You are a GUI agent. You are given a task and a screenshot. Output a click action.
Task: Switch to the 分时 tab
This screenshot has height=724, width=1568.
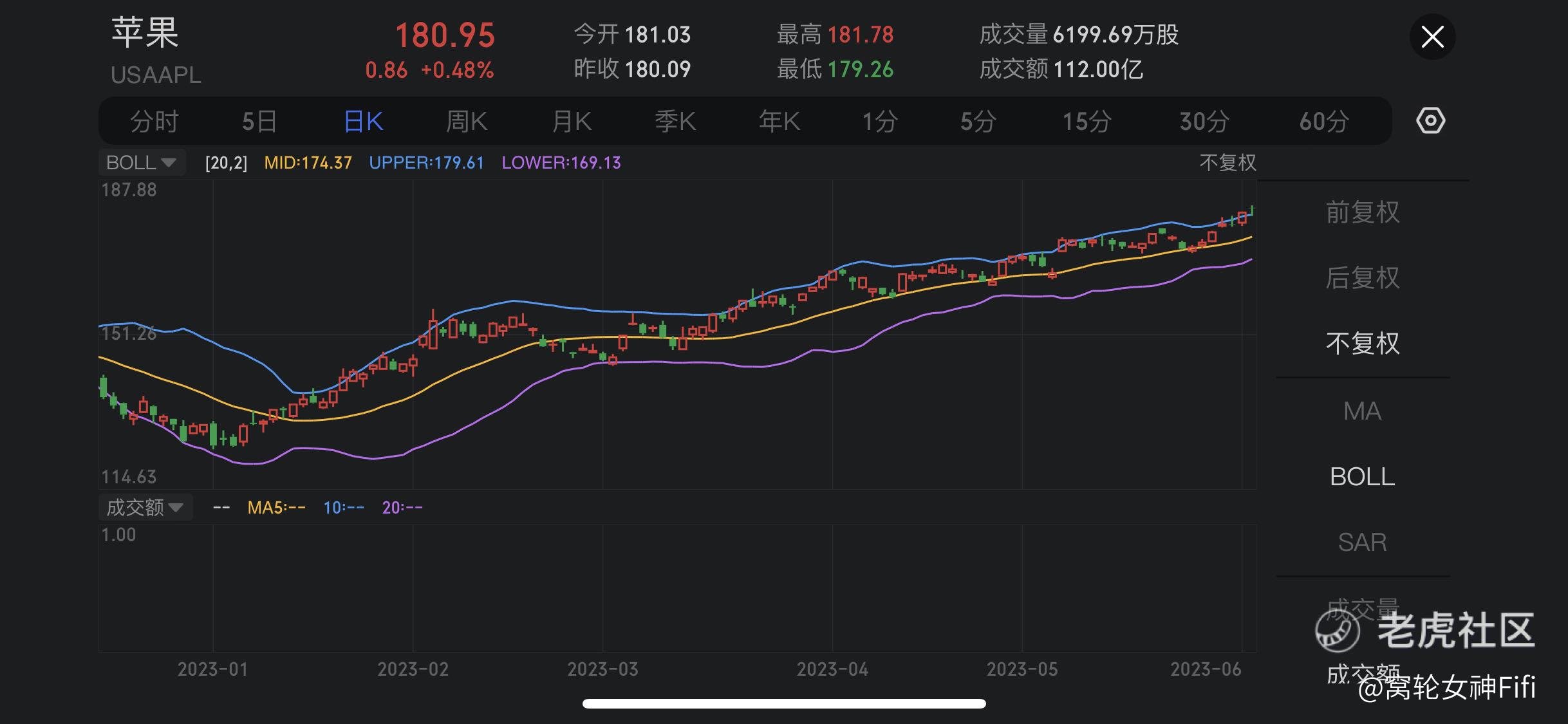(154, 121)
